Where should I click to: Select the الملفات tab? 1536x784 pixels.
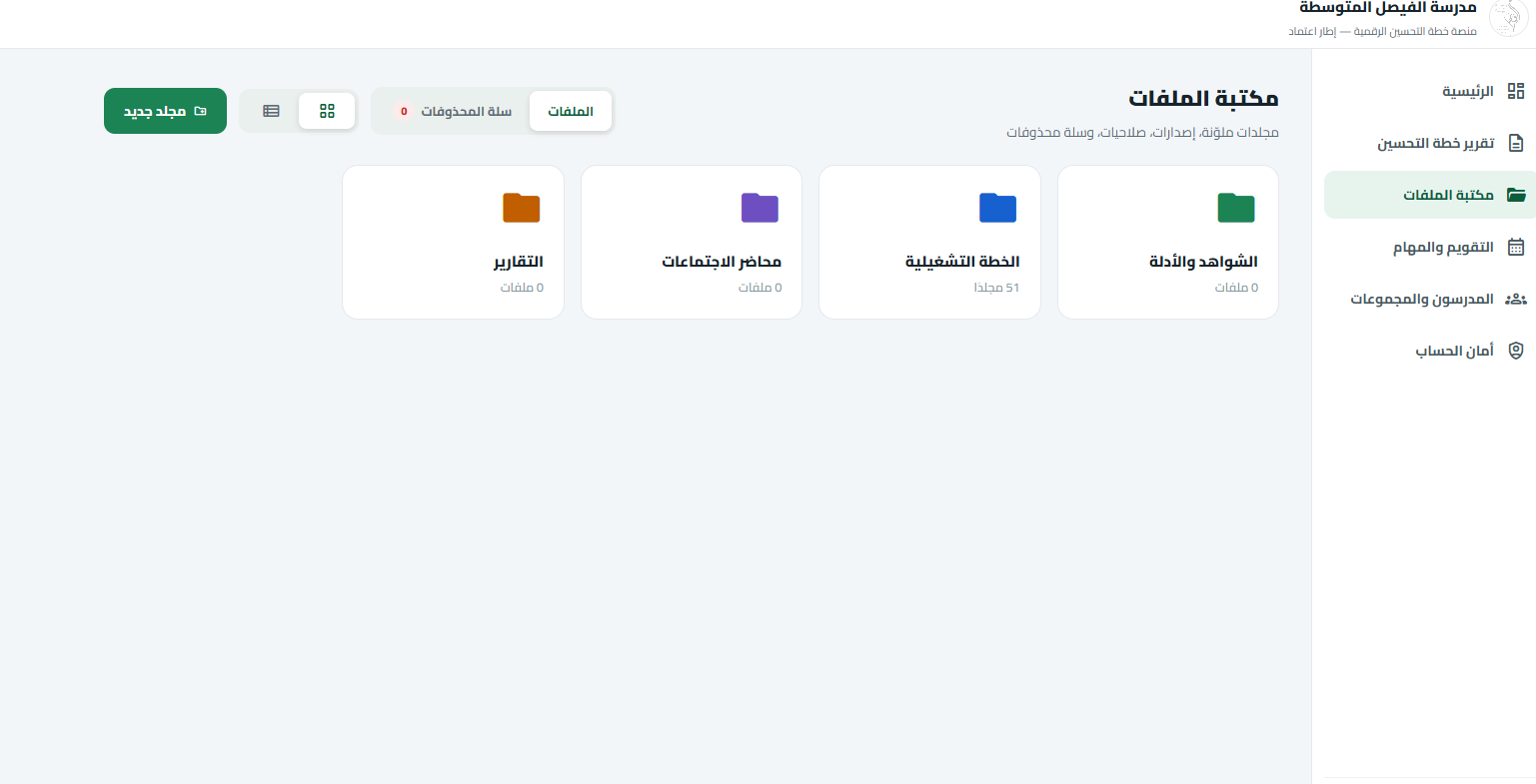coord(571,111)
